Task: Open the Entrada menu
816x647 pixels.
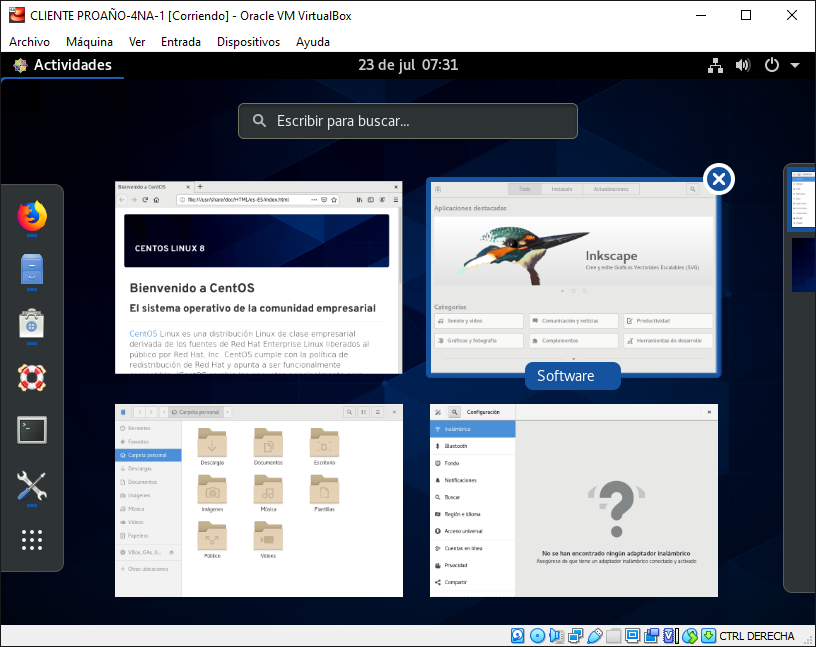Action: 181,42
